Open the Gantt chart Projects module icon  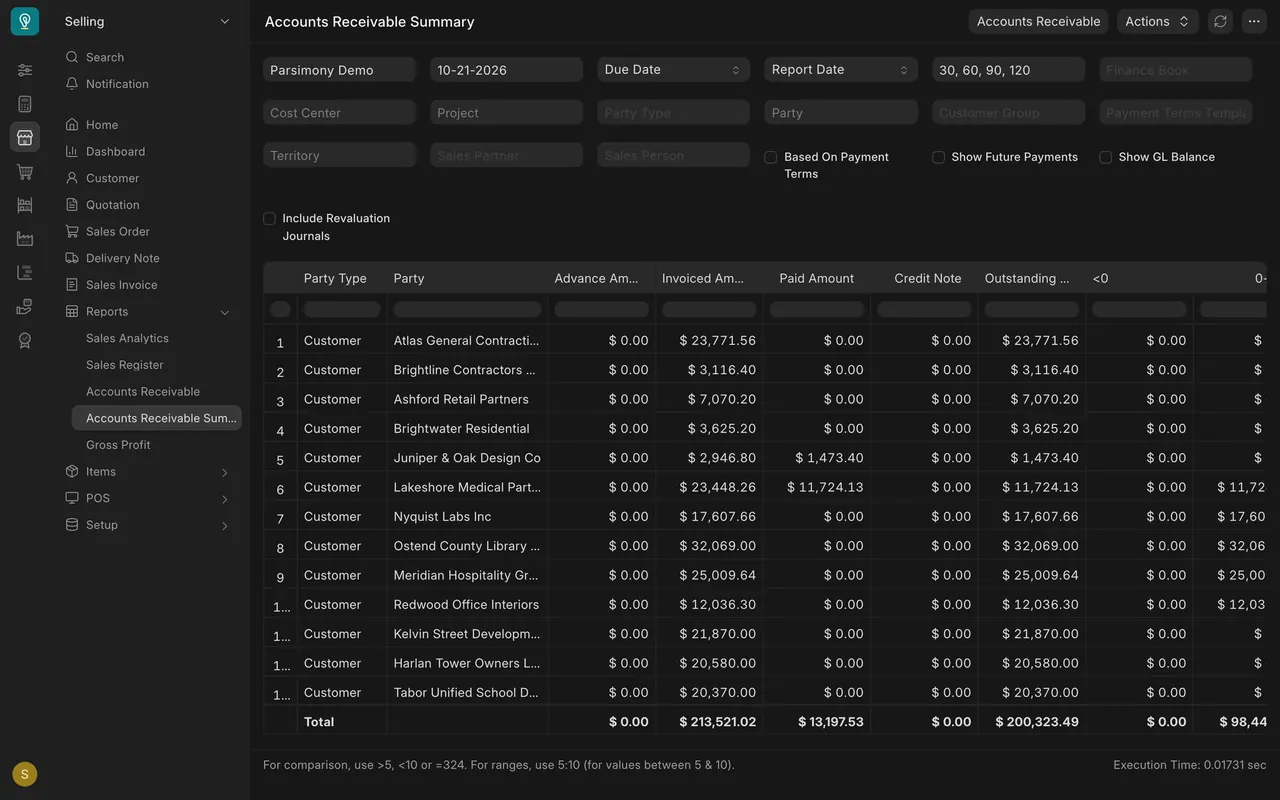pyautogui.click(x=25, y=273)
